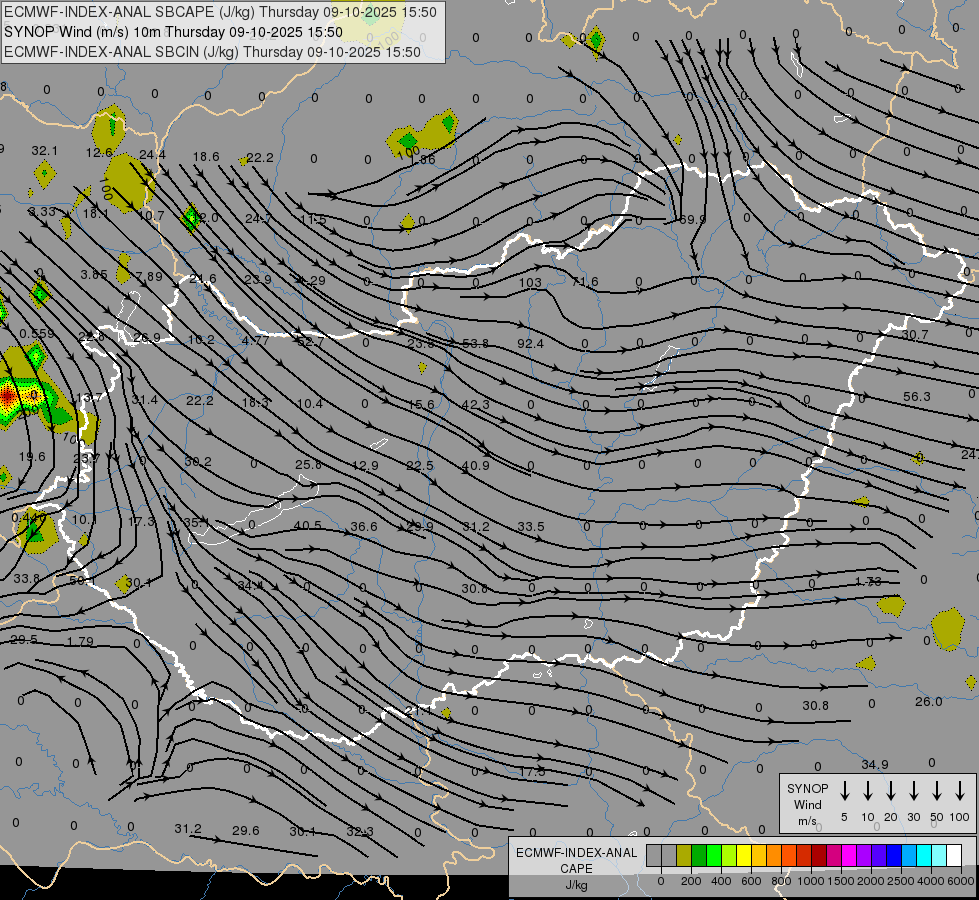Image resolution: width=979 pixels, height=900 pixels.
Task: Click the 6000 tick label on CAPE scale
Action: point(961,881)
